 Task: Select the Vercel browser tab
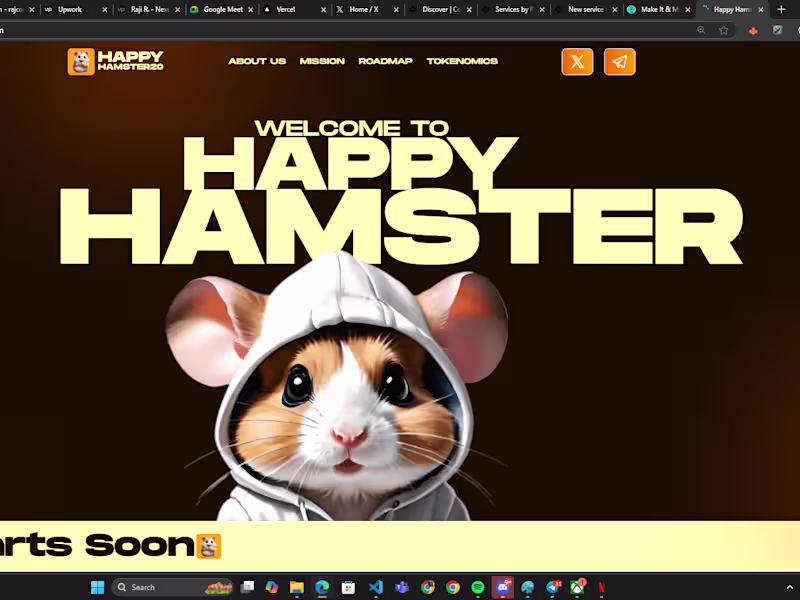[x=287, y=9]
